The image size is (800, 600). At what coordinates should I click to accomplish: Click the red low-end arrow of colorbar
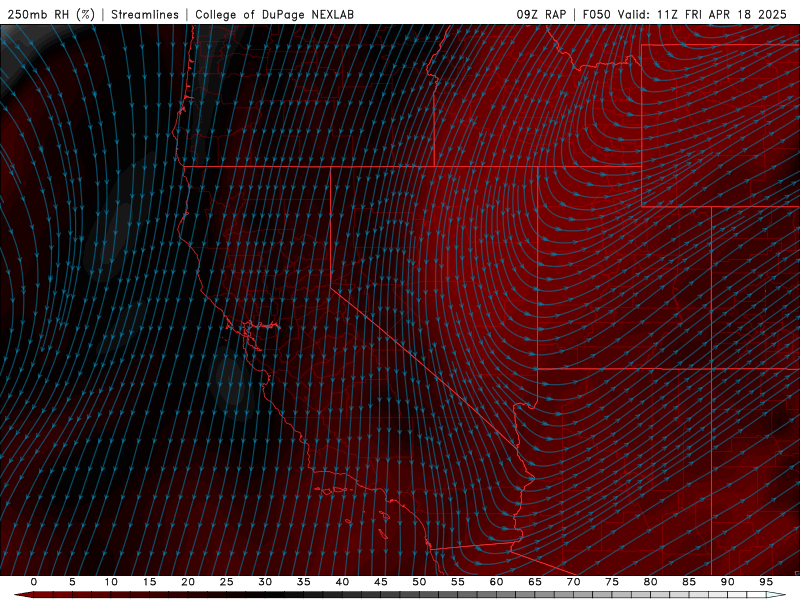coord(23,595)
